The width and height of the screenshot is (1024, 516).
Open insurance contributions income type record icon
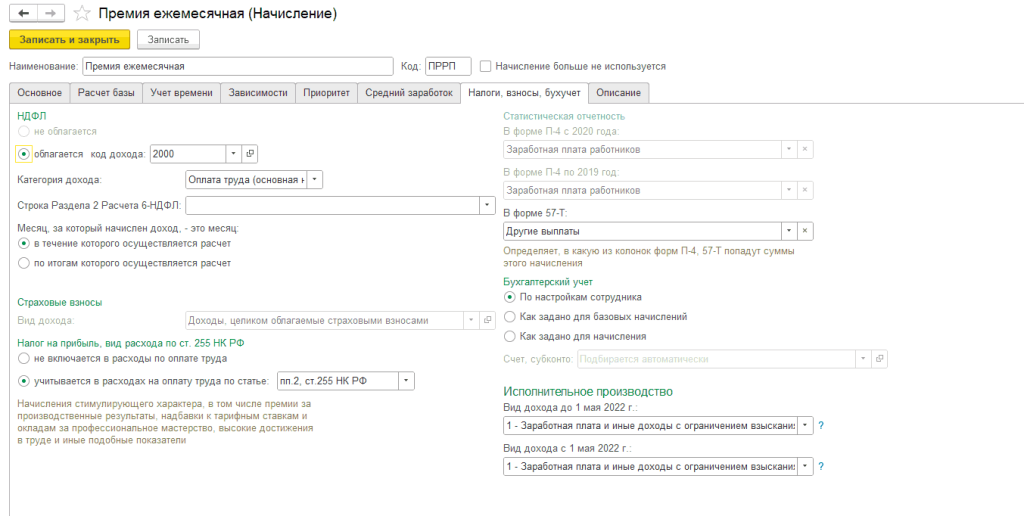coord(488,321)
